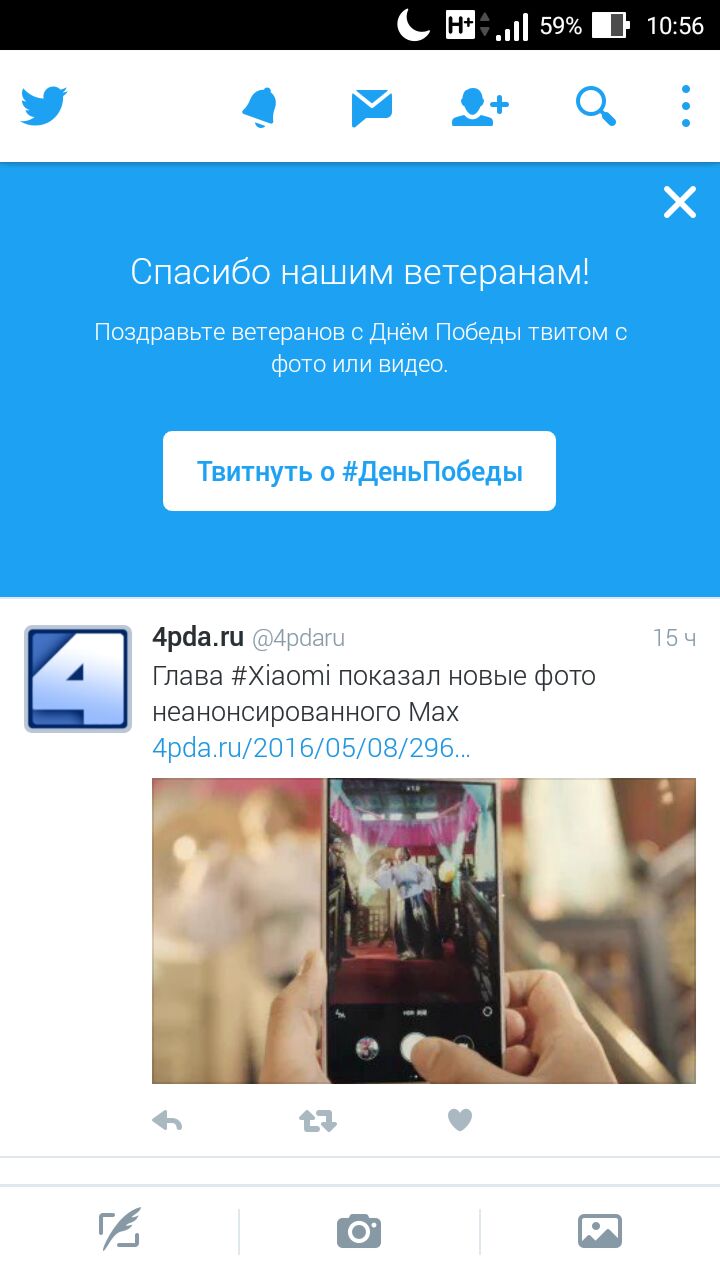Retweet the 4pda.ru tweet
Viewport: 720px width, 1280px height.
[318, 1121]
